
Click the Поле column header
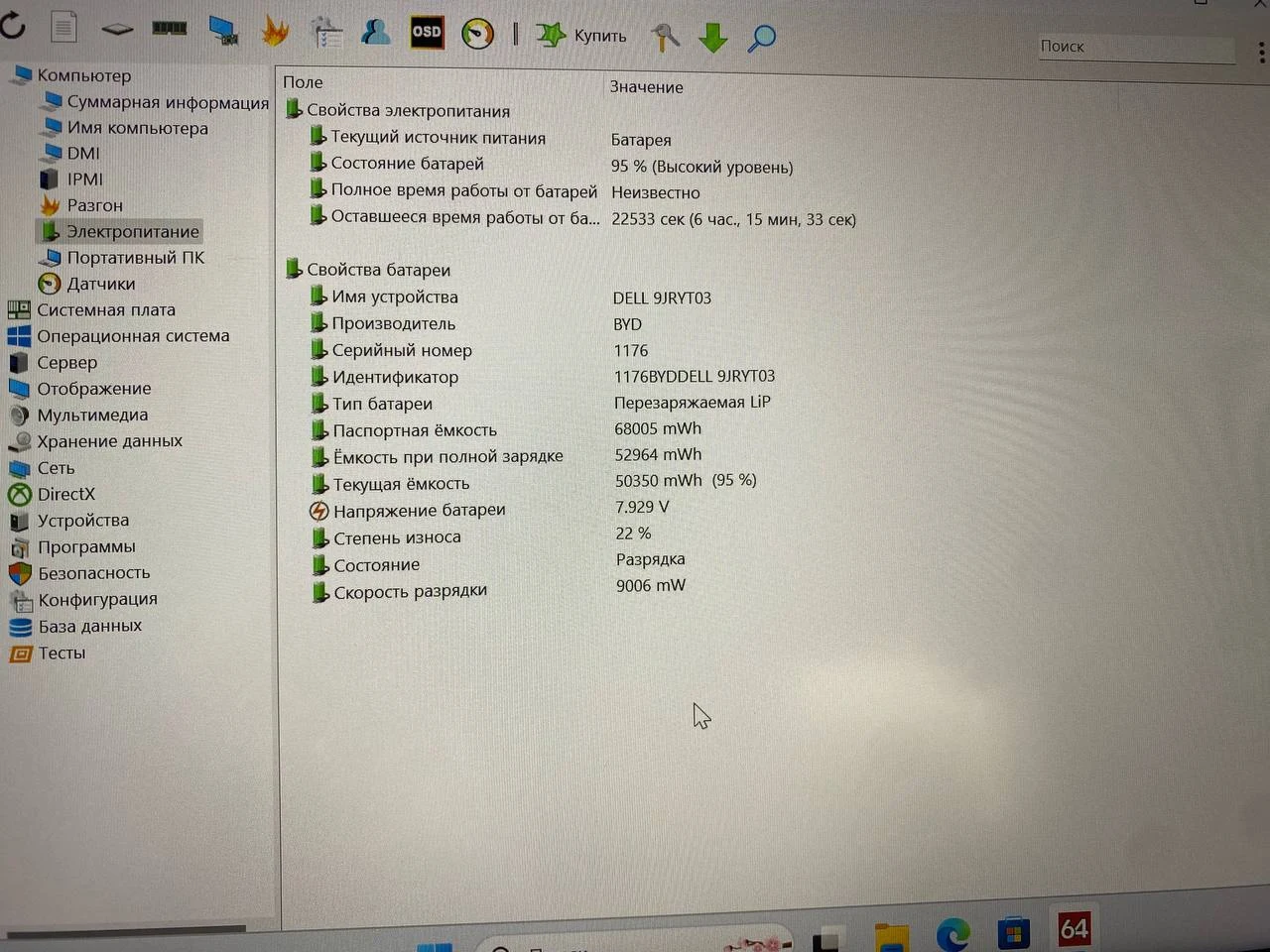303,82
